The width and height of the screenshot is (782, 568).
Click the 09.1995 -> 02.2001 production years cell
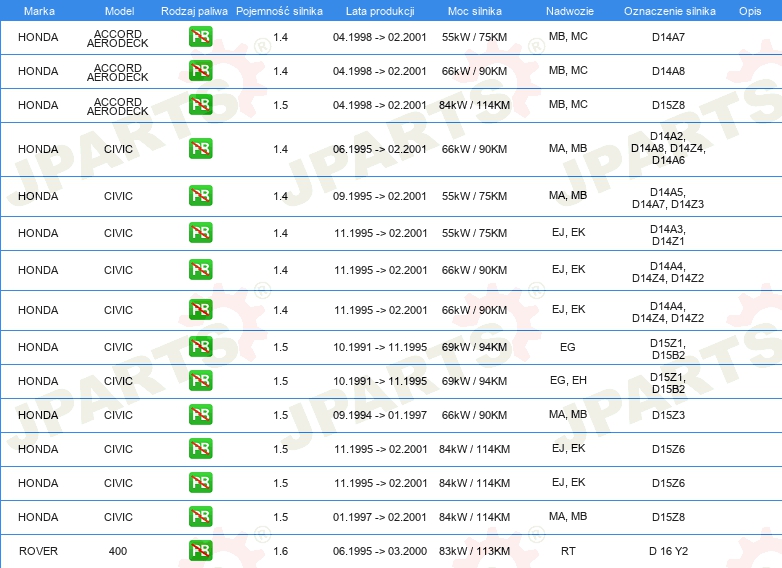coord(380,196)
